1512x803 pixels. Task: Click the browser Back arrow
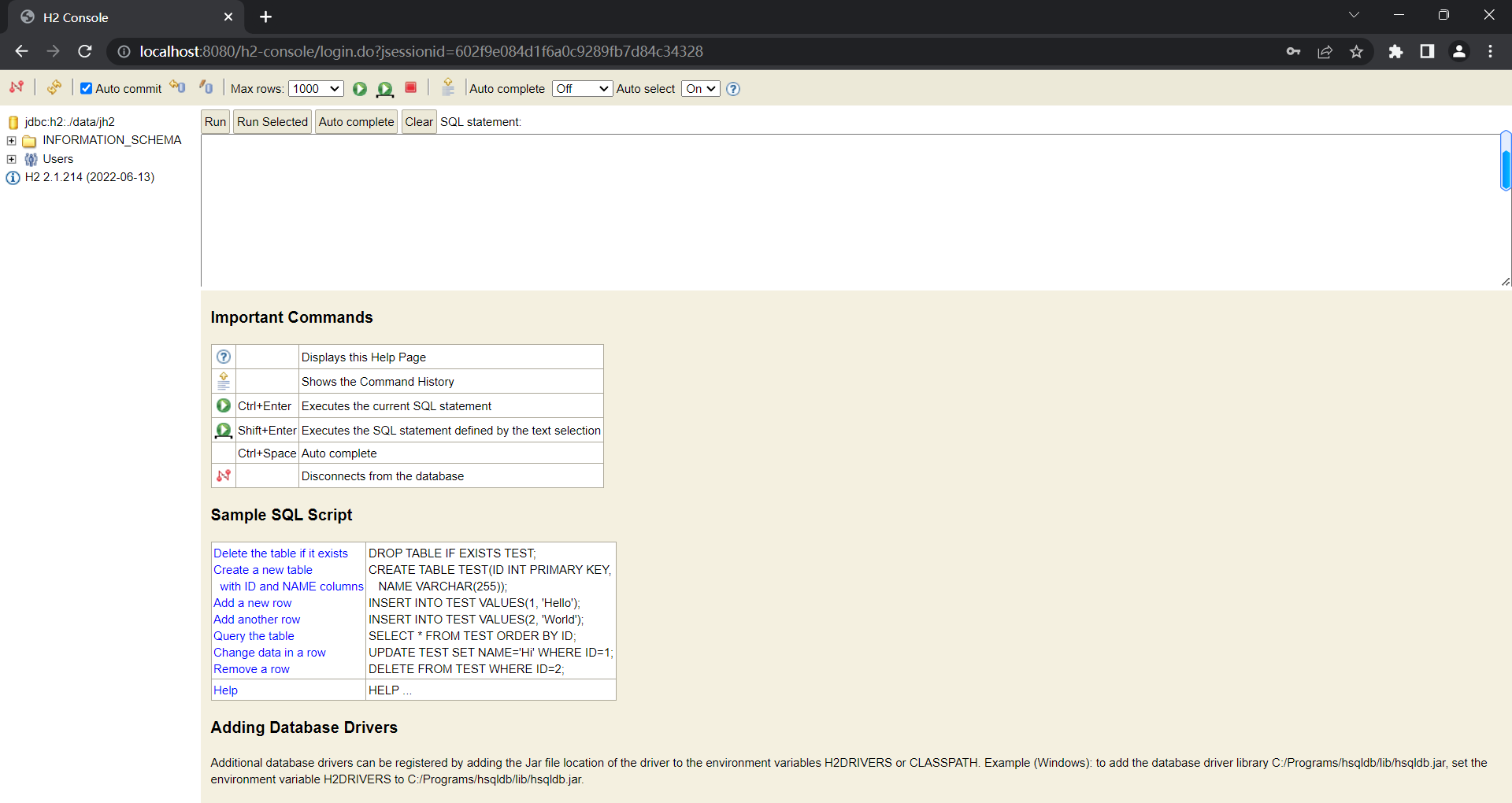point(21,51)
